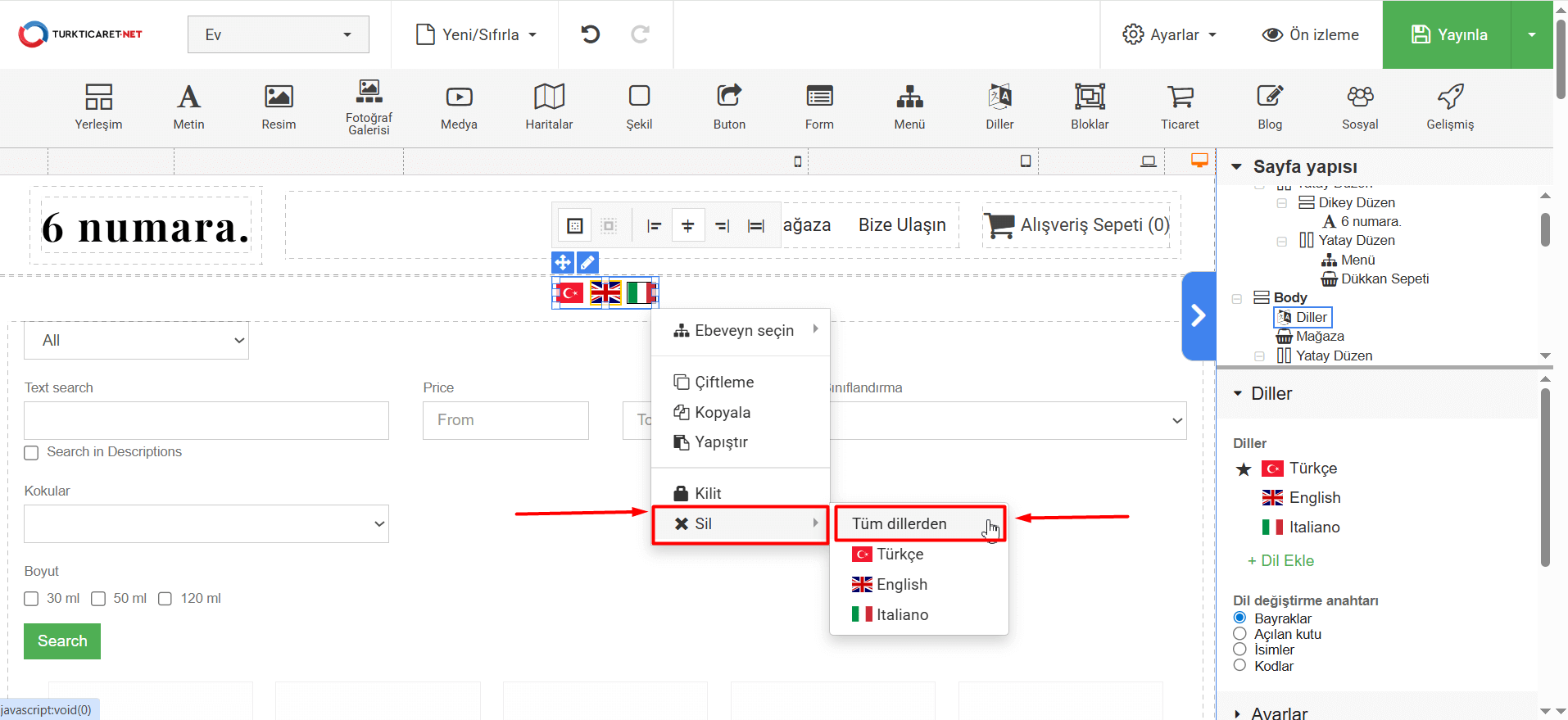Choose Tüm dillerden in the submenu
The width and height of the screenshot is (1568, 720).
click(x=899, y=524)
